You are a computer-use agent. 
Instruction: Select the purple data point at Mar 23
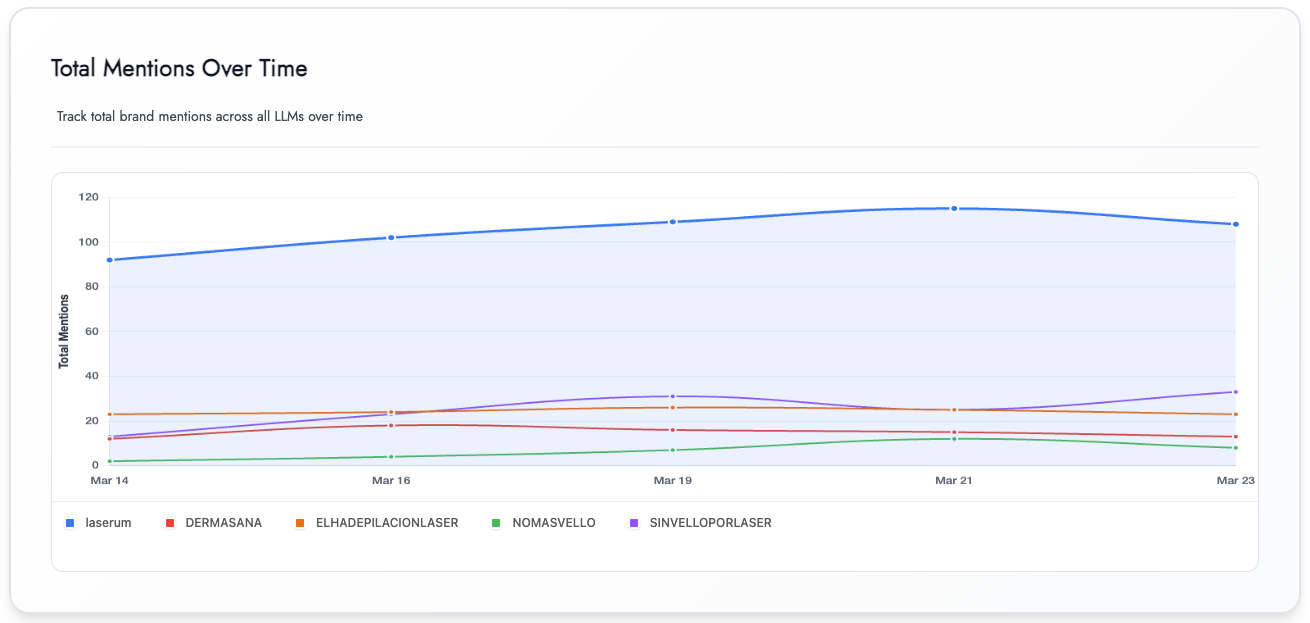(x=1237, y=392)
